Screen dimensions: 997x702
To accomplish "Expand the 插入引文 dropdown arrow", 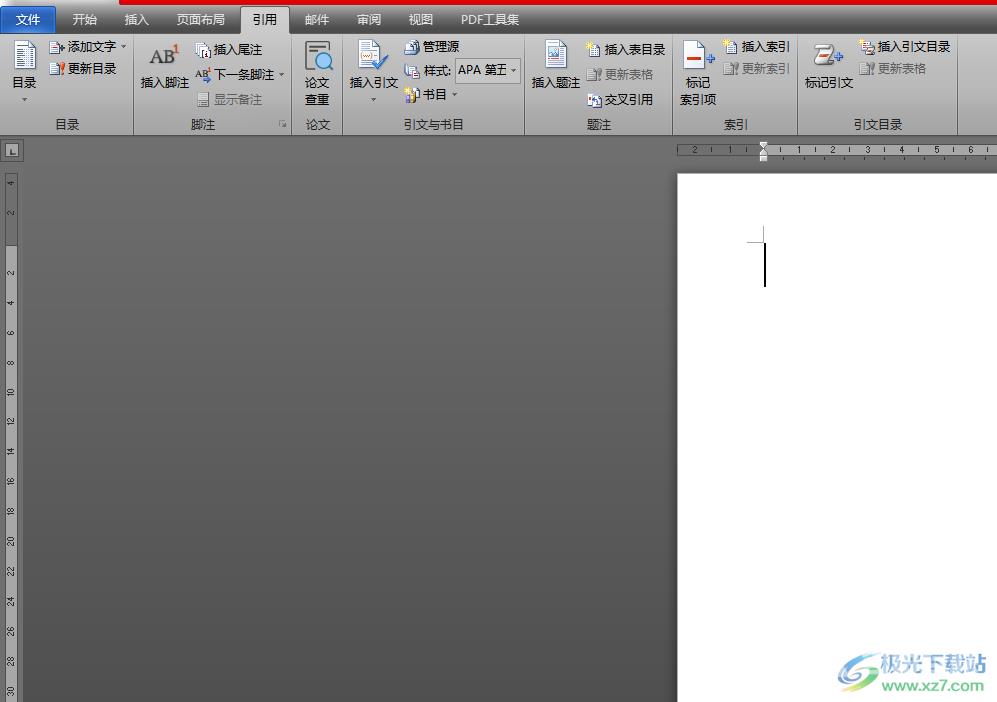I will pos(373,100).
